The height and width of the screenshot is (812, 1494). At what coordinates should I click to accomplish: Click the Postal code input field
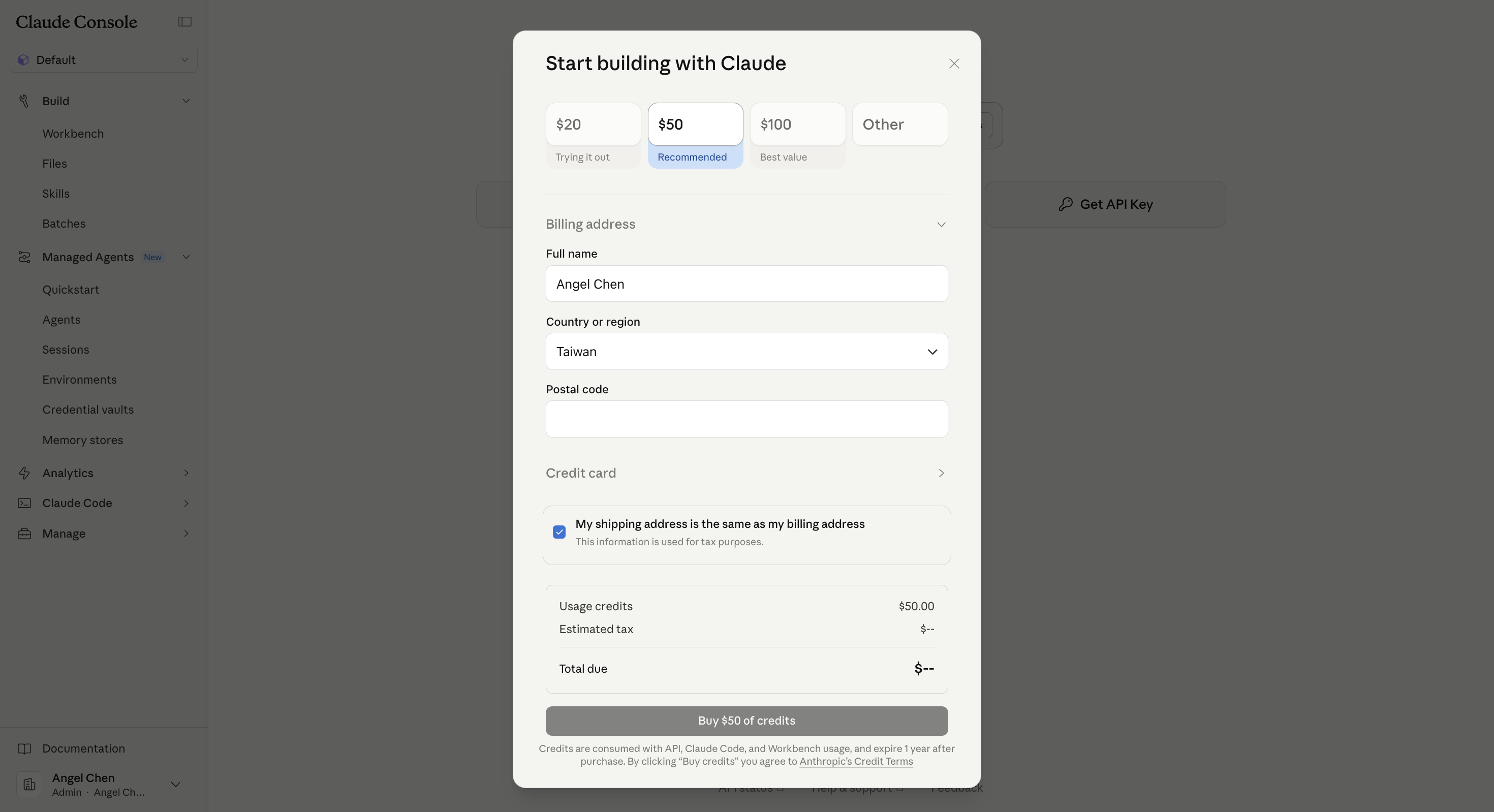(746, 419)
